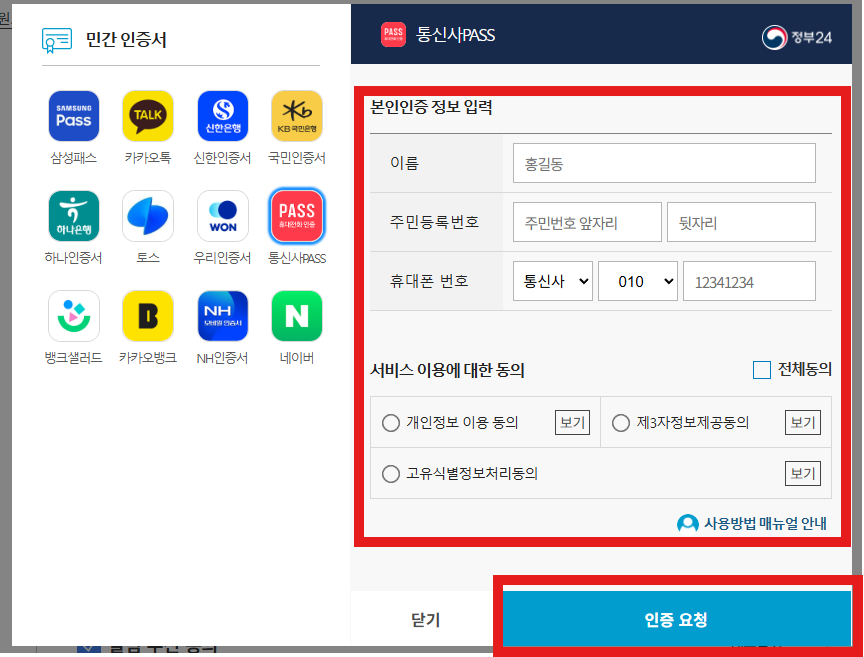Image resolution: width=864 pixels, height=657 pixels.
Task: Choose the 네이버 certificate icon
Action: (x=297, y=316)
